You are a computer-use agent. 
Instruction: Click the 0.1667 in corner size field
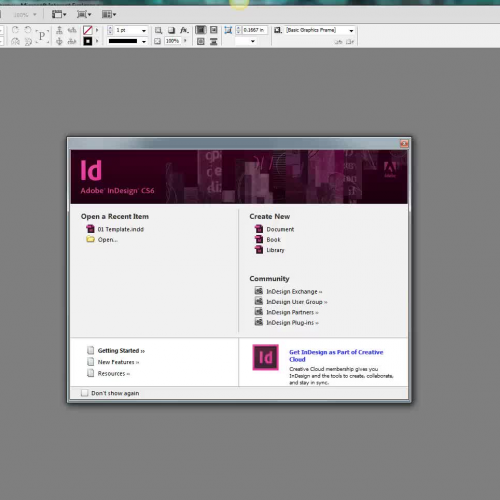(x=255, y=30)
